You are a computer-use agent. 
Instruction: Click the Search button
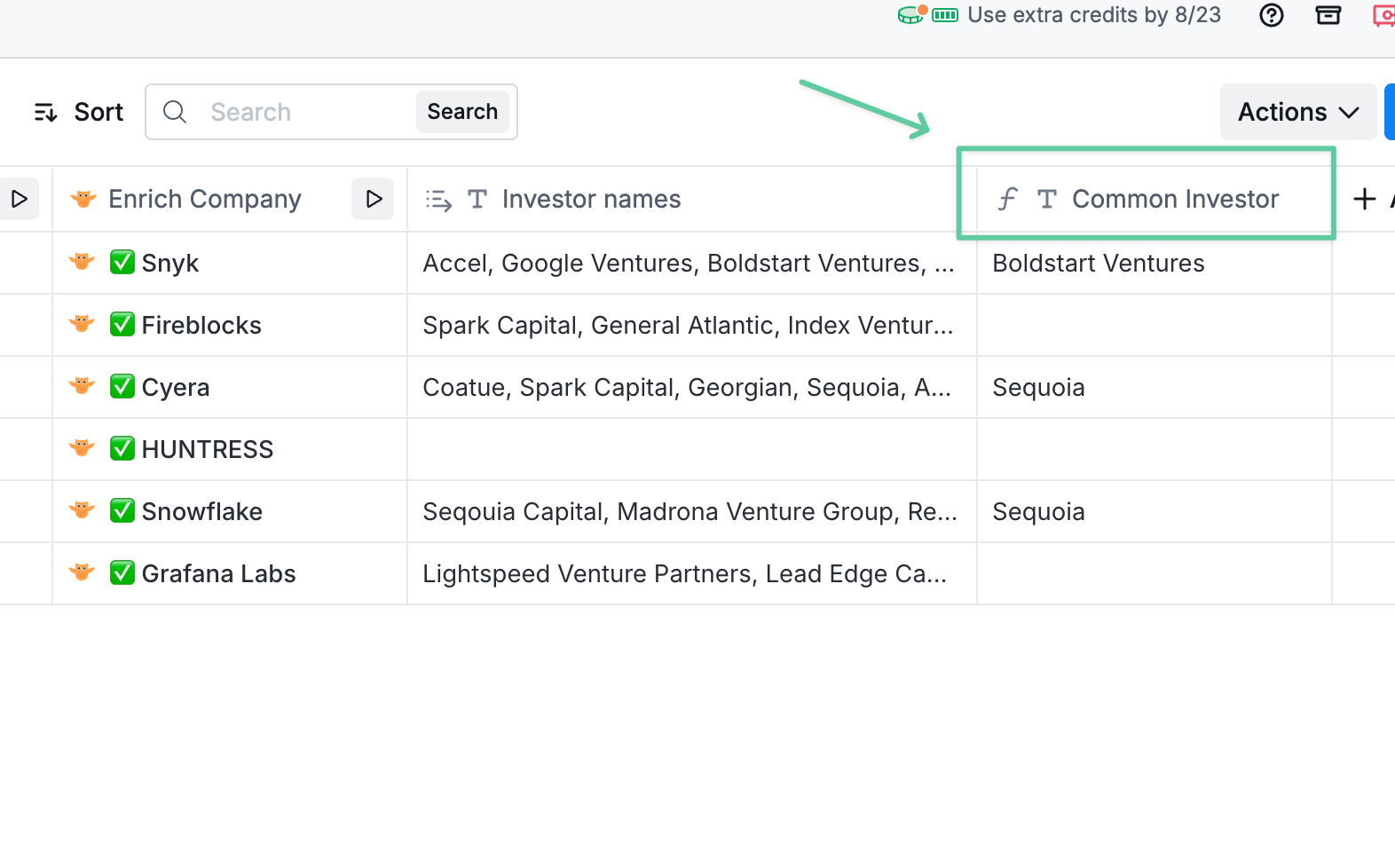462,111
